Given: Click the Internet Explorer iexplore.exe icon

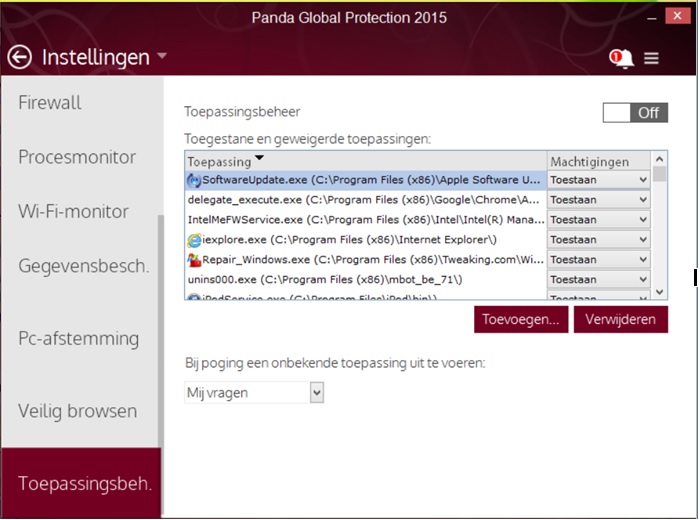Looking at the screenshot, I should point(194,240).
